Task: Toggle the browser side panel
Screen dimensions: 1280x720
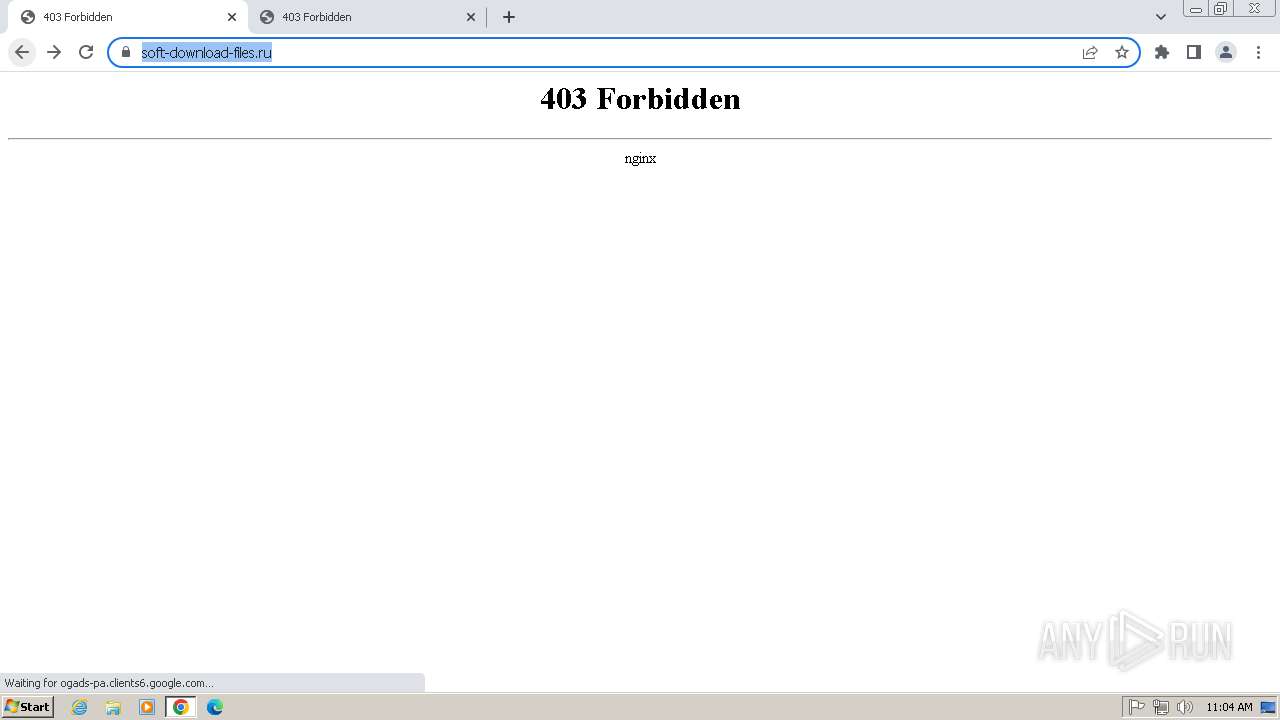Action: 1194,52
